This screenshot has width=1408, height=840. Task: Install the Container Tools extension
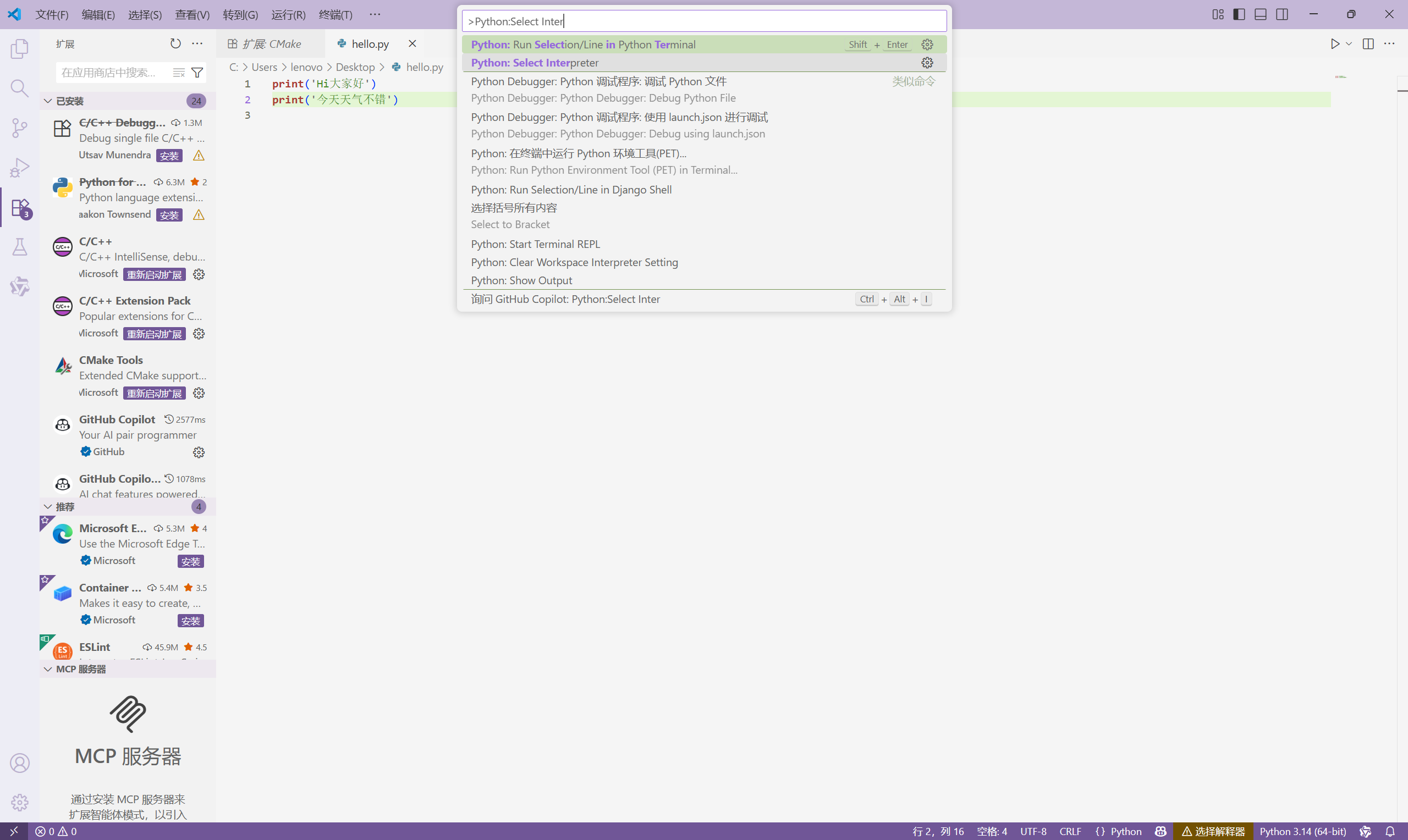tap(191, 621)
